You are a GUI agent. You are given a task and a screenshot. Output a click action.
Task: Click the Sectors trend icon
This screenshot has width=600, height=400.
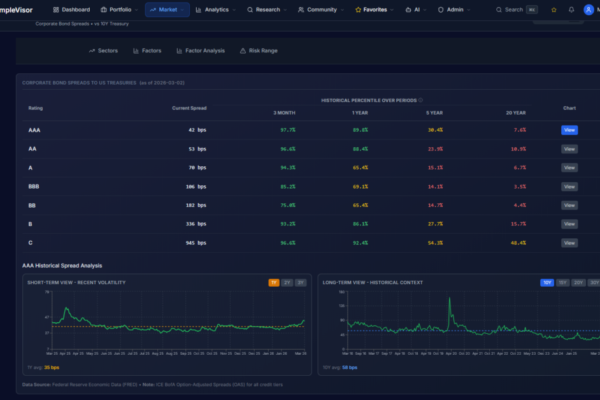[x=92, y=50]
